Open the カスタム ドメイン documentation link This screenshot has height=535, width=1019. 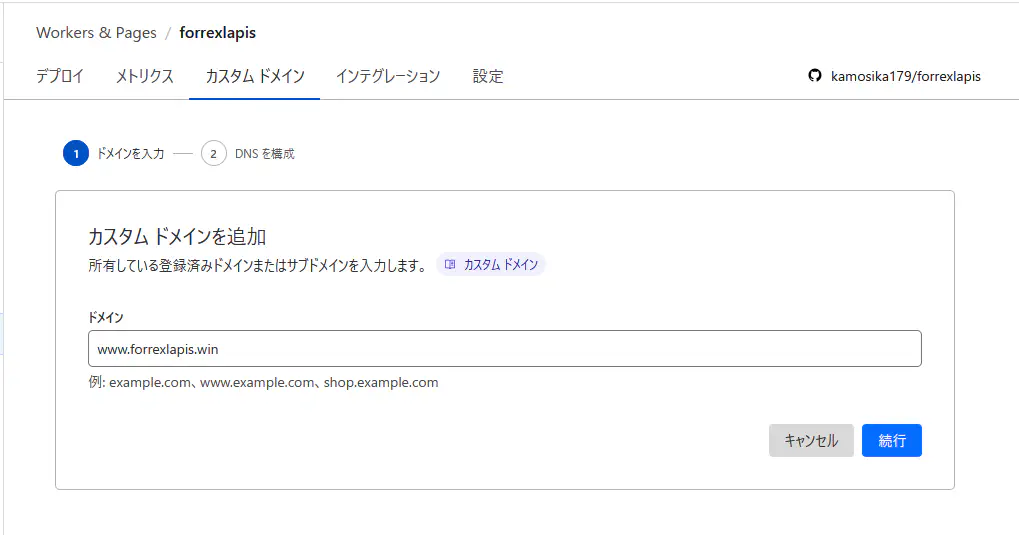(x=500, y=265)
